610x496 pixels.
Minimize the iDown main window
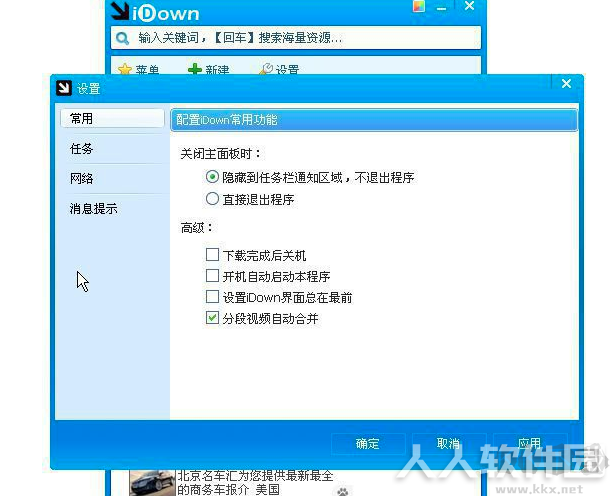(x=441, y=9)
